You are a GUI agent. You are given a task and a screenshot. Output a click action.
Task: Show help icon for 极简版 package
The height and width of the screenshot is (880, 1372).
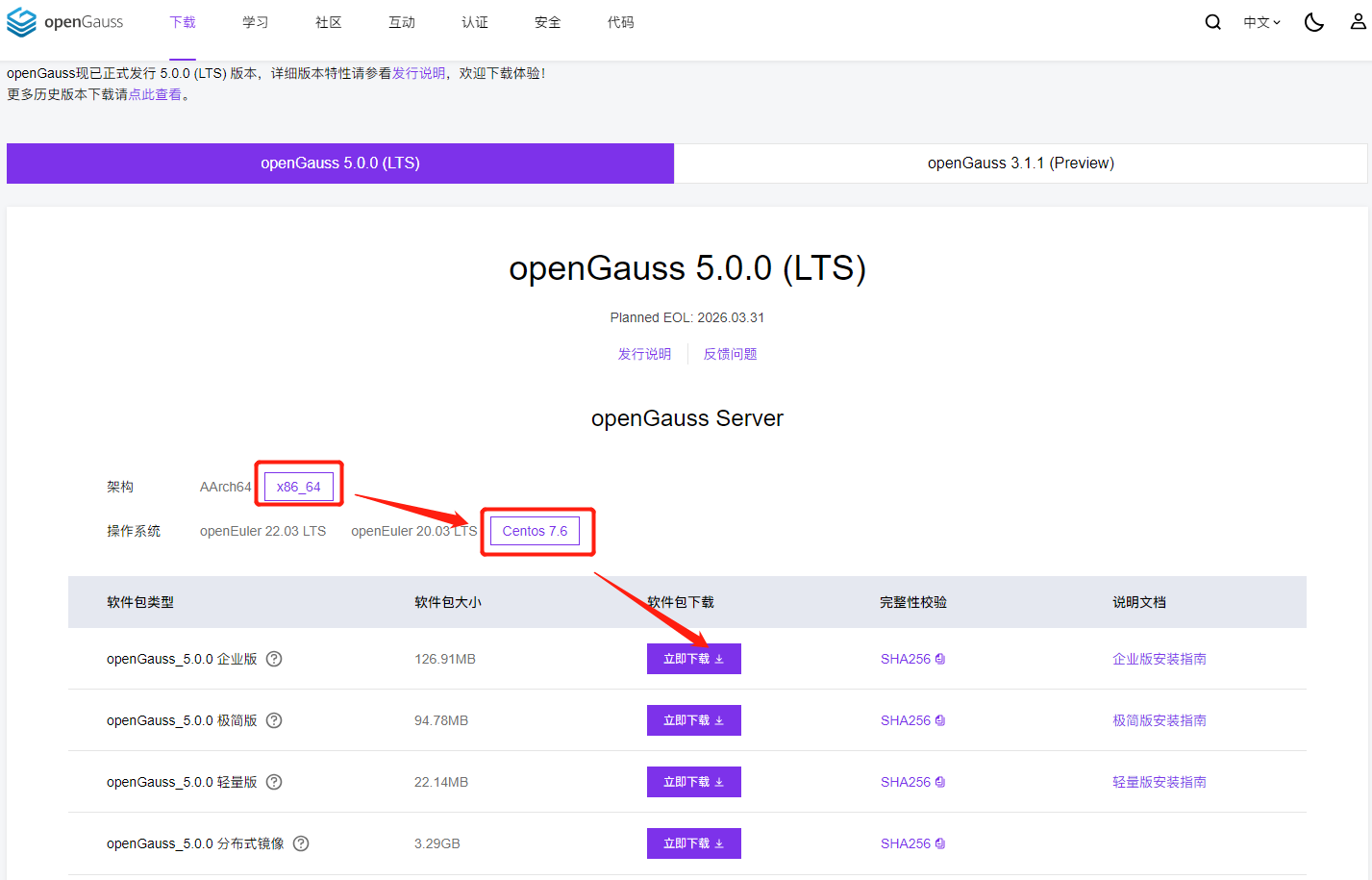point(274,720)
